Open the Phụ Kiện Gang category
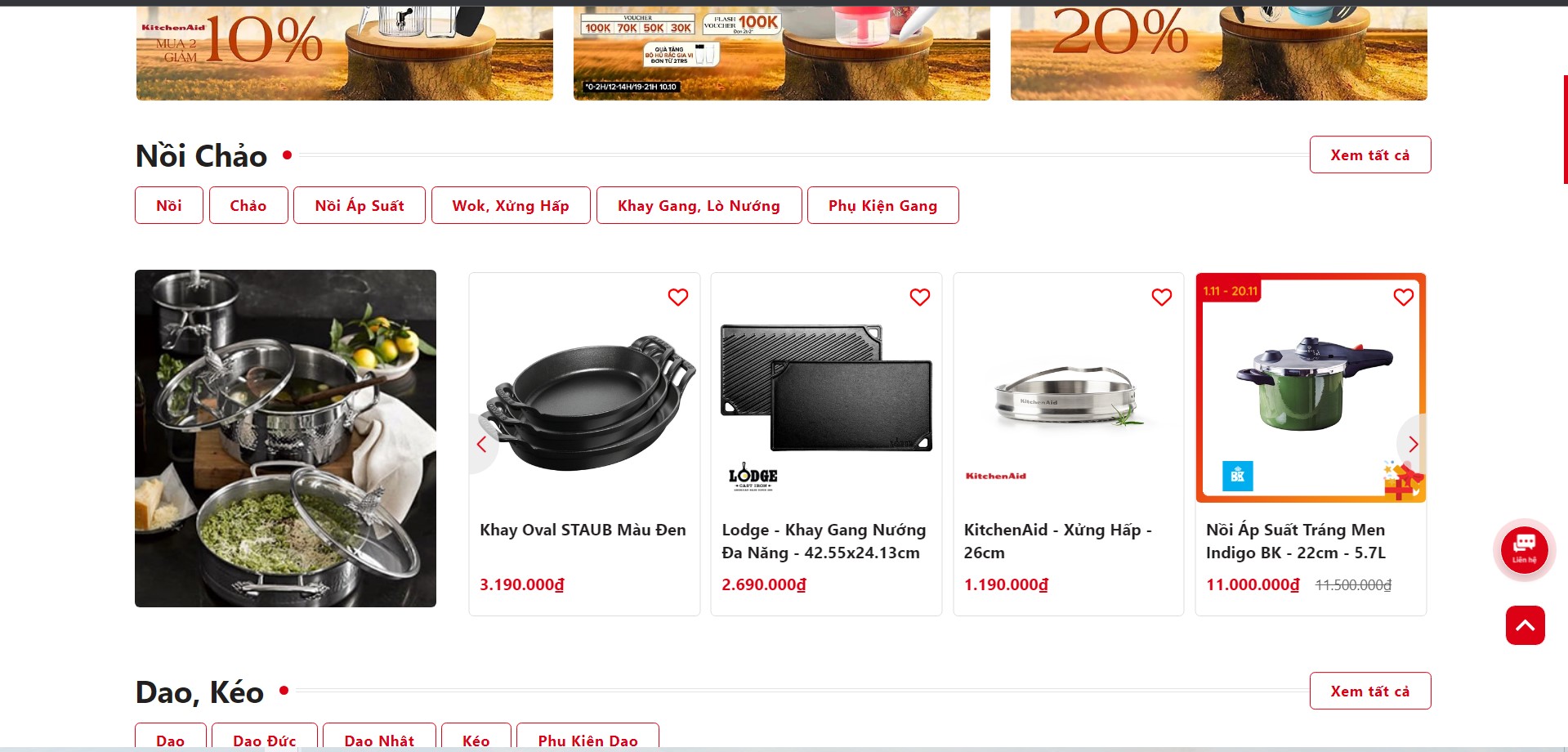Viewport: 1568px width, 752px height. pos(882,205)
